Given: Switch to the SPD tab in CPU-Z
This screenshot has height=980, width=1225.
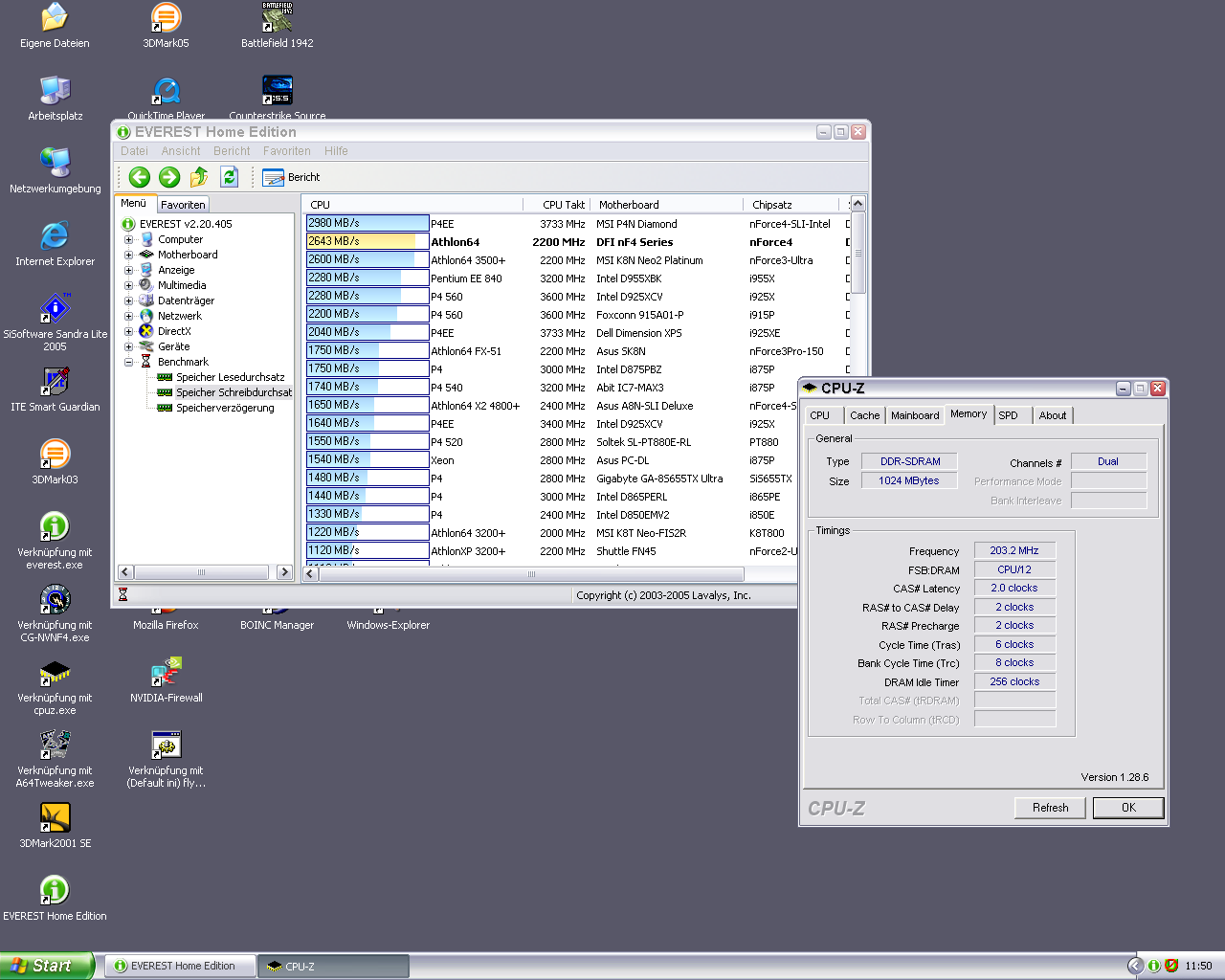Looking at the screenshot, I should click(1009, 415).
